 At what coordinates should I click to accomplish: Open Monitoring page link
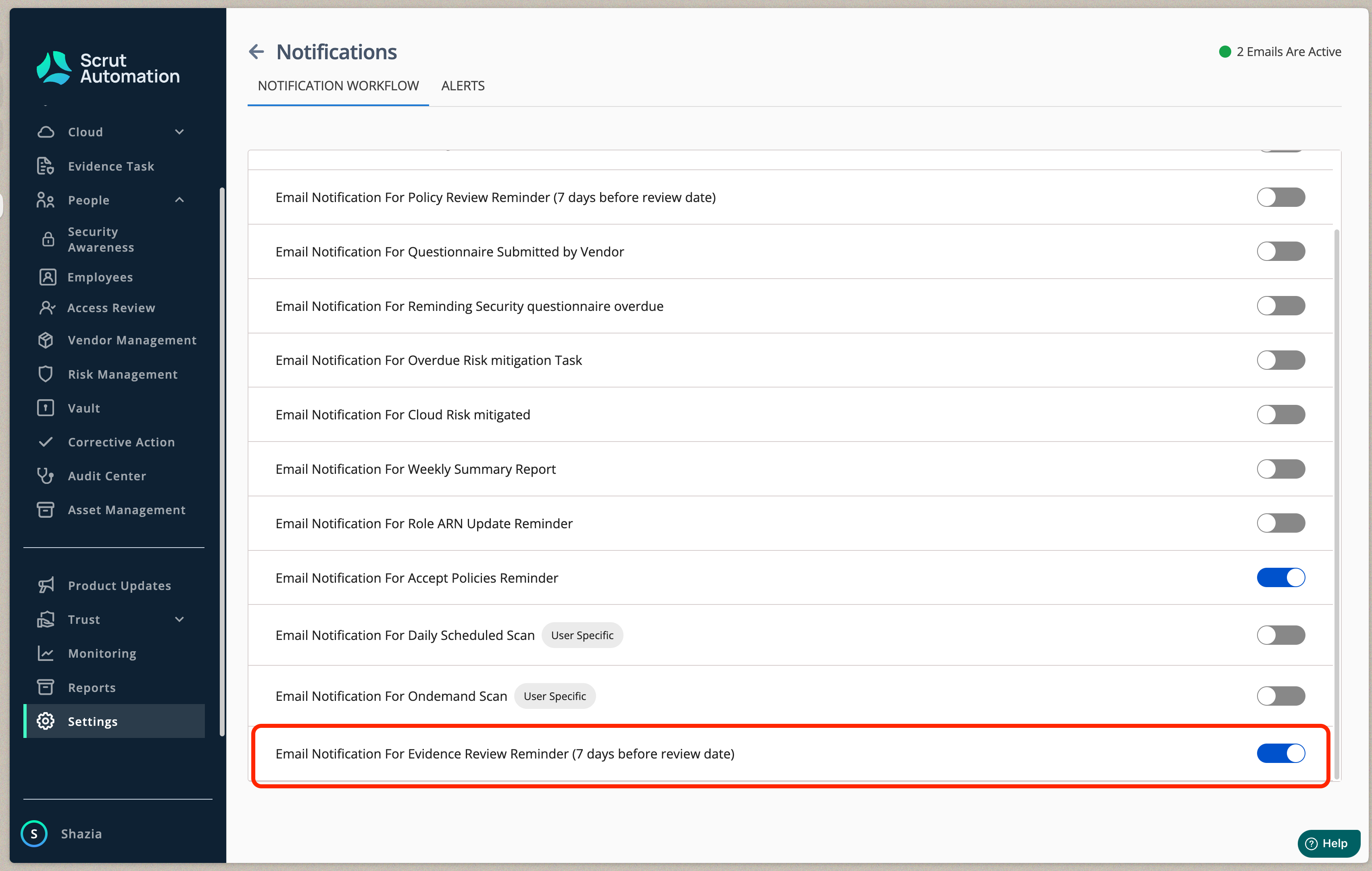tap(102, 653)
